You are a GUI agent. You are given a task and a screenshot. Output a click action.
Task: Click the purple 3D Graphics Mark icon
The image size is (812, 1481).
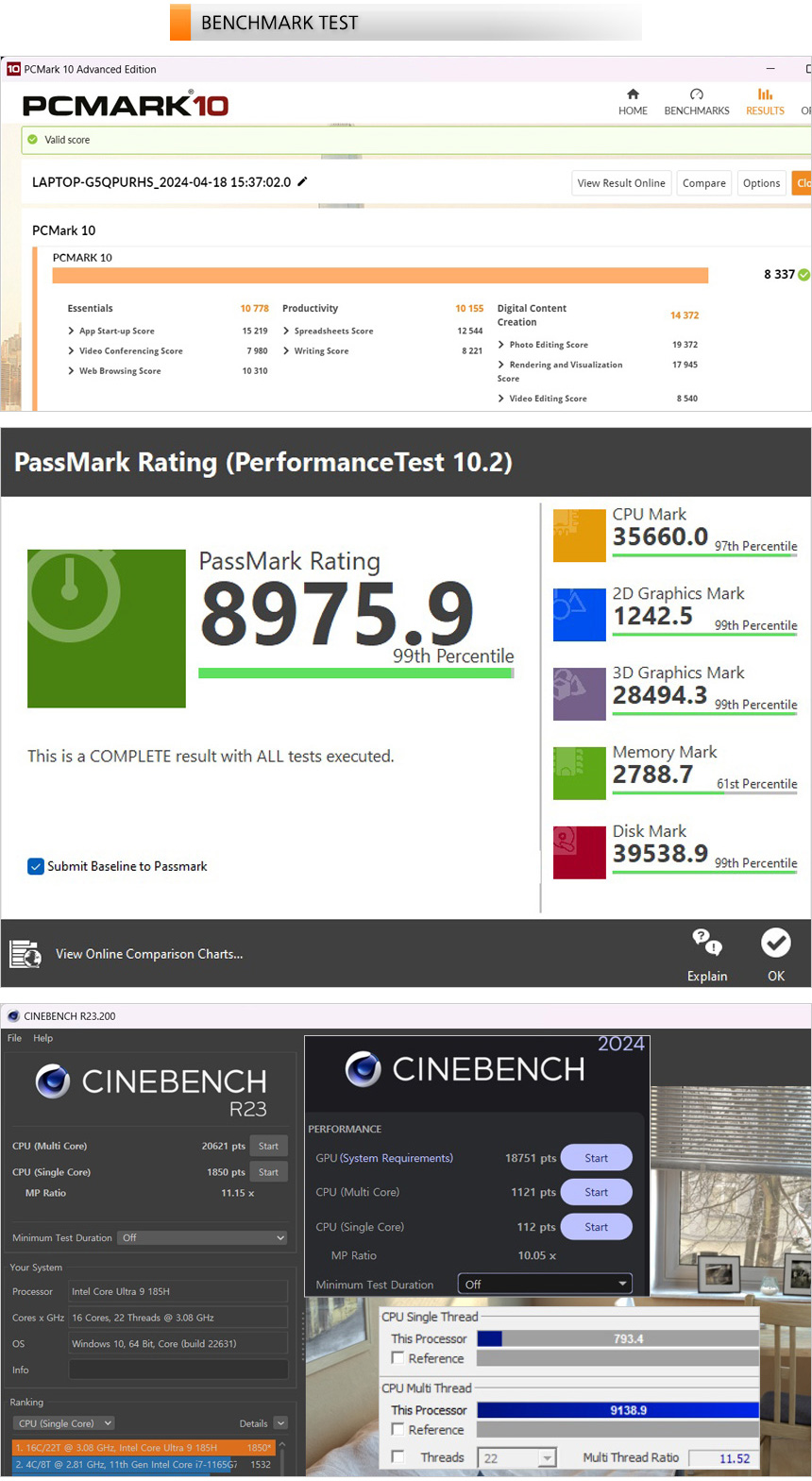tap(580, 694)
